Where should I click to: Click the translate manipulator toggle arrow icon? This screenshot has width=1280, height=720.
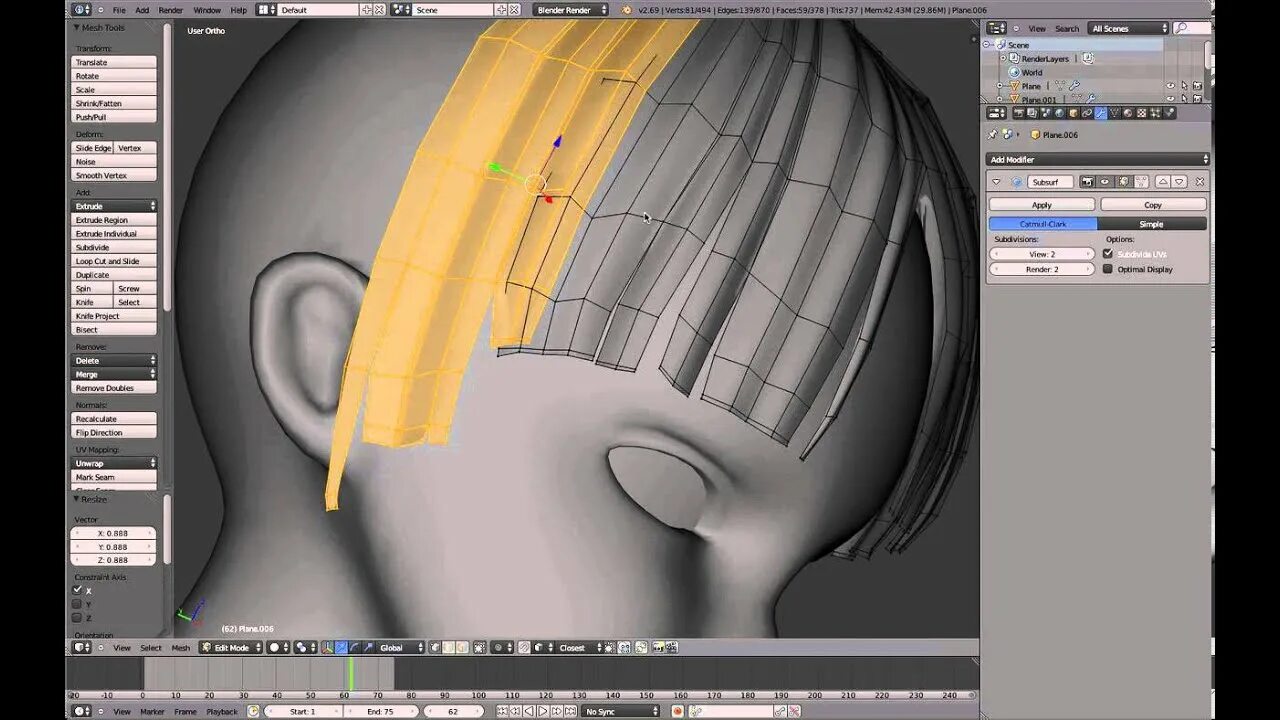coord(340,648)
